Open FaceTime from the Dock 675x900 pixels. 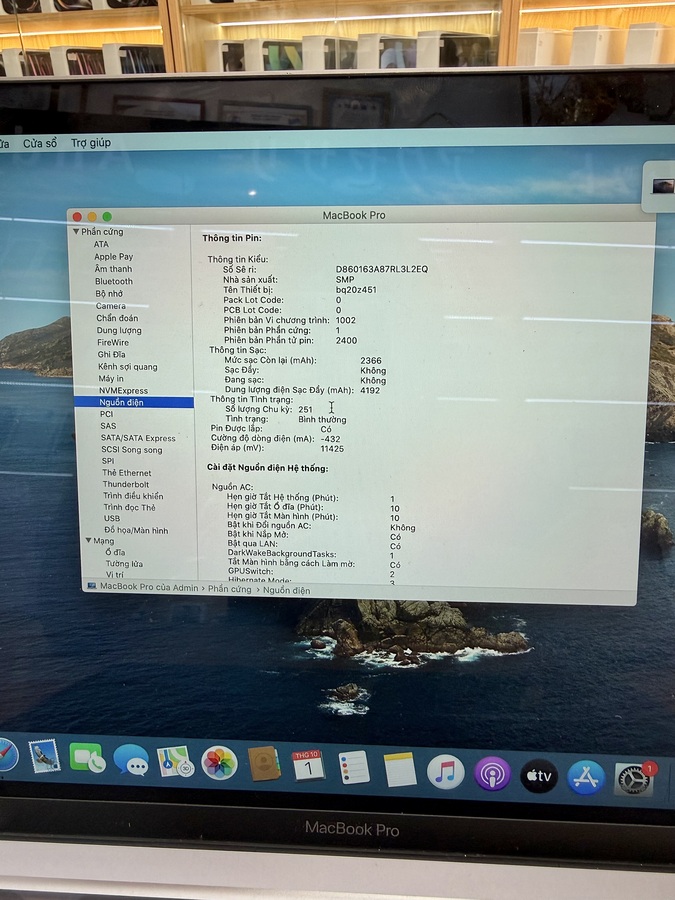pos(87,757)
